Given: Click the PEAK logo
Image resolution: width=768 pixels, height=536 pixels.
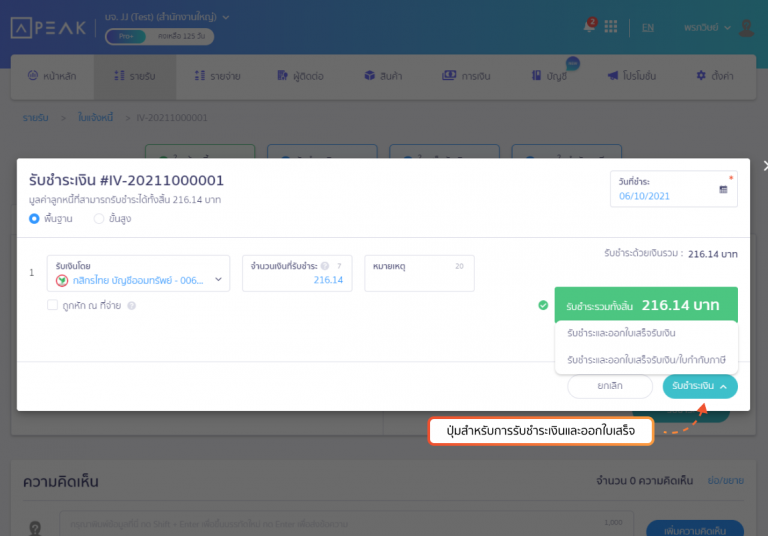Looking at the screenshot, I should tap(50, 27).
